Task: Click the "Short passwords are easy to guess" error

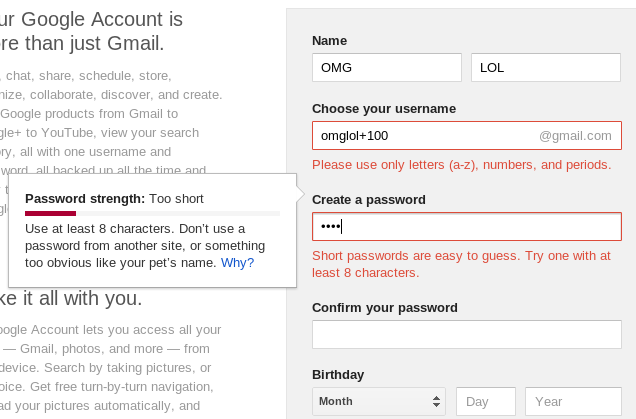Action: point(461,264)
